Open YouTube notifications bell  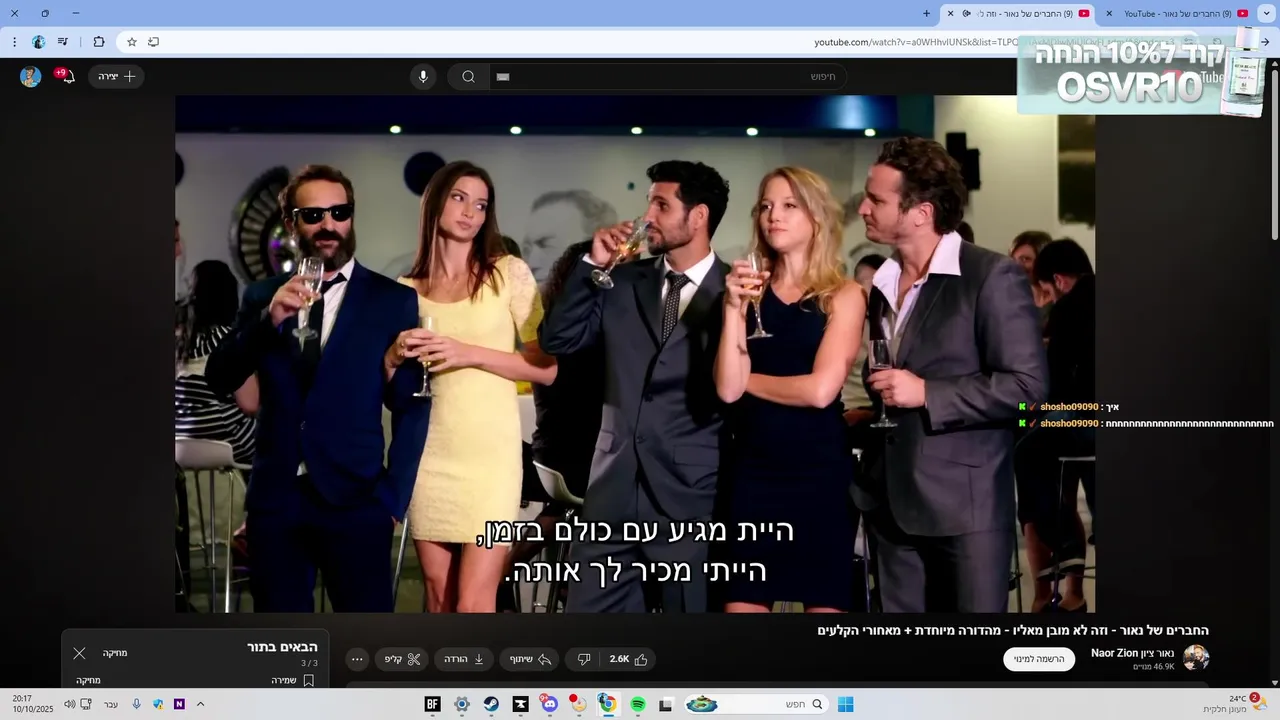[x=66, y=76]
